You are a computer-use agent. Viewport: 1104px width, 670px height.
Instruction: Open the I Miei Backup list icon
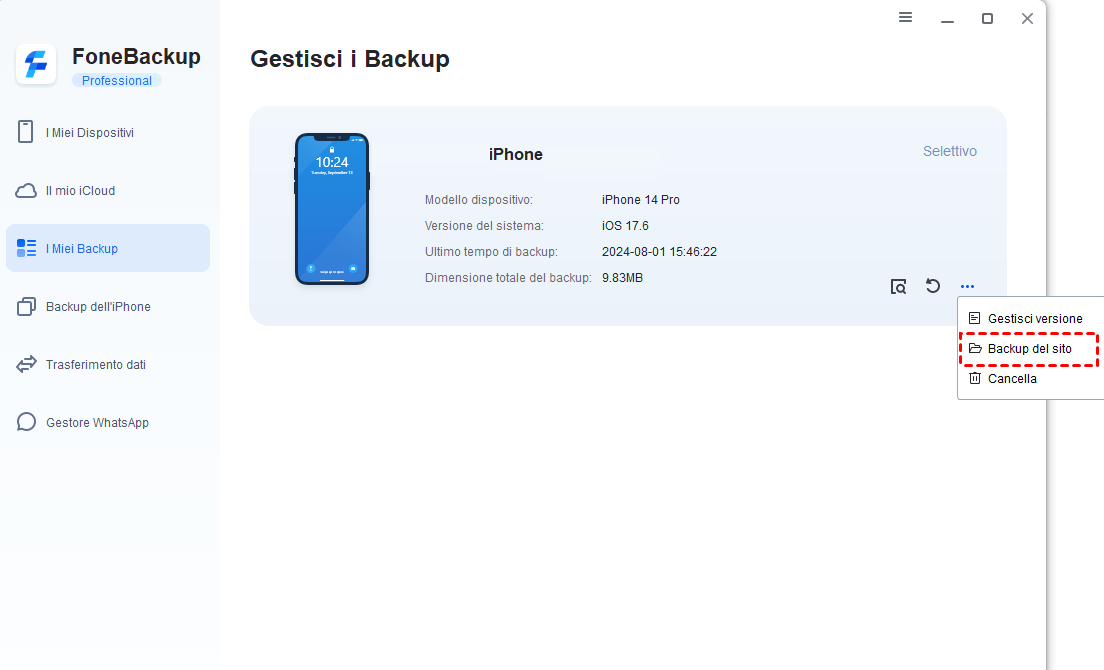coord(26,248)
